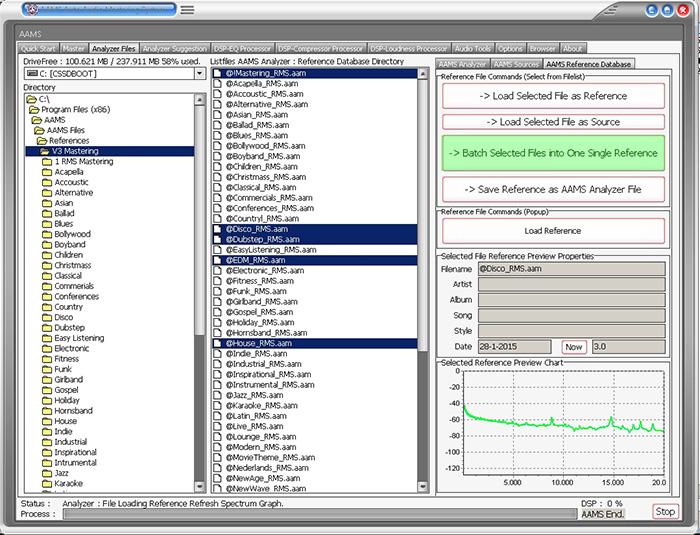Click the Album input field

(x=571, y=300)
